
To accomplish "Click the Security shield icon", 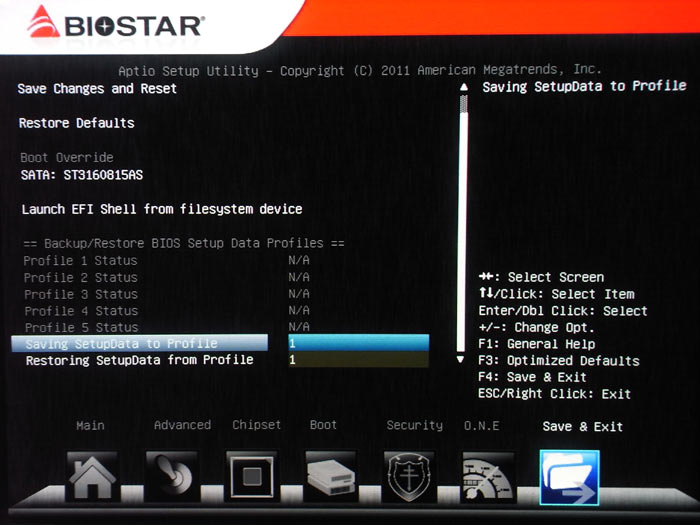I will (409, 477).
